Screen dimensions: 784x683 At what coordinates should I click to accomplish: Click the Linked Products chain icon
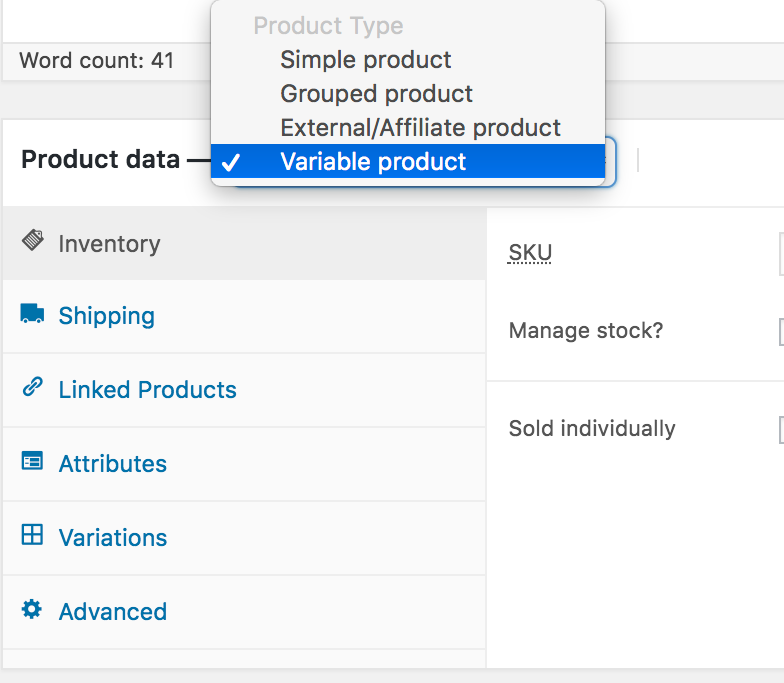pos(32,387)
